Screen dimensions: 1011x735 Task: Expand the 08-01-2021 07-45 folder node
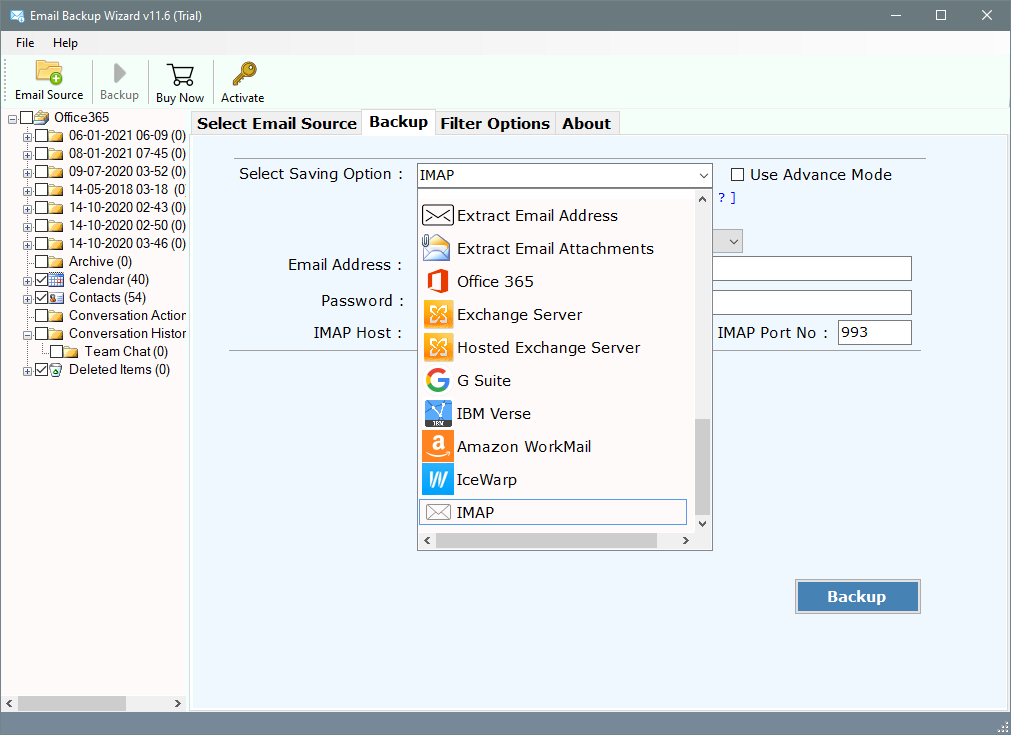click(x=27, y=155)
